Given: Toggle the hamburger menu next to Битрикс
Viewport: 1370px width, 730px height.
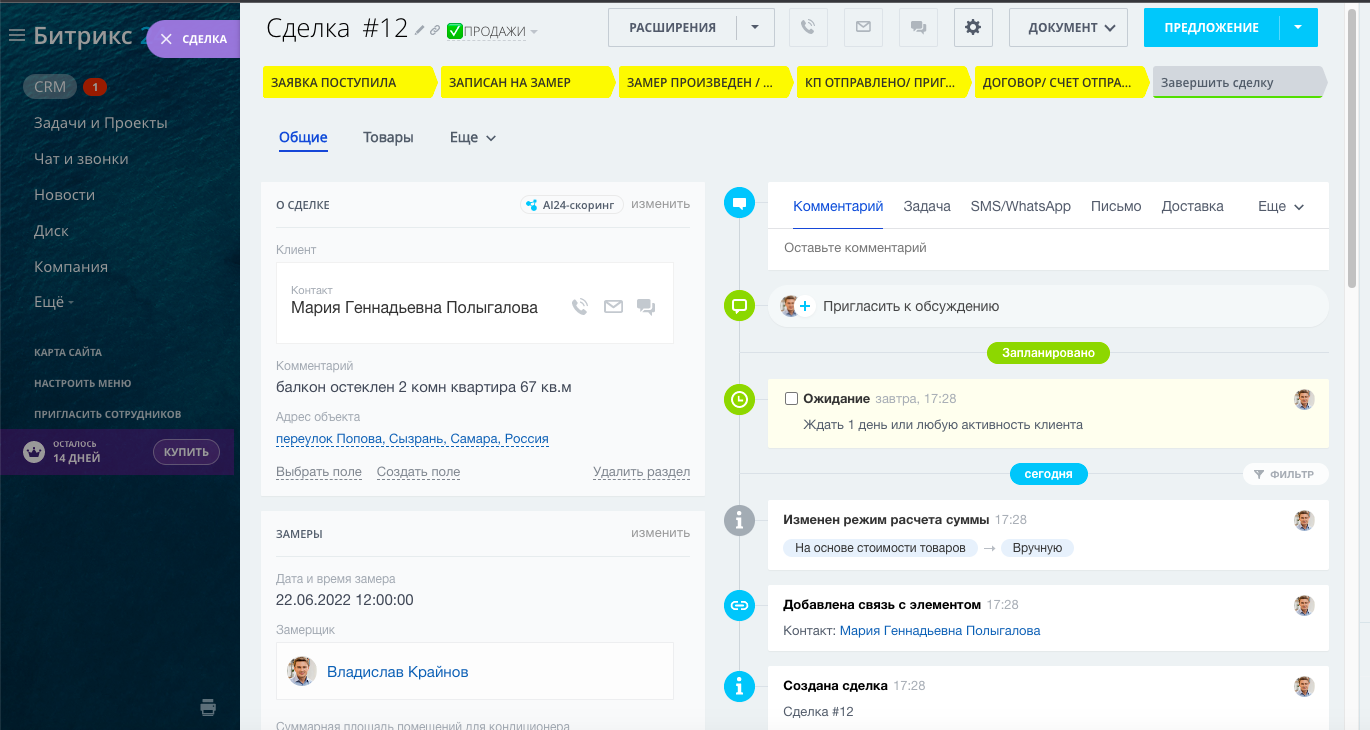Looking at the screenshot, I should click(16, 36).
